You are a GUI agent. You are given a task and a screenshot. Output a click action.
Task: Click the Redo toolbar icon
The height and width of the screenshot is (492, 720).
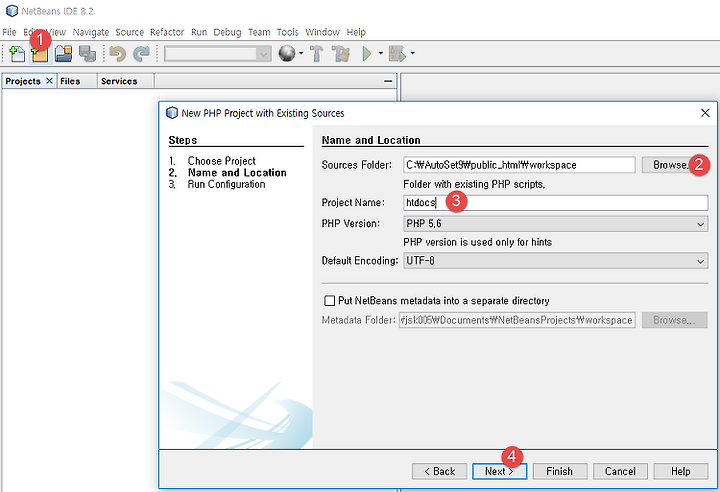pyautogui.click(x=141, y=54)
